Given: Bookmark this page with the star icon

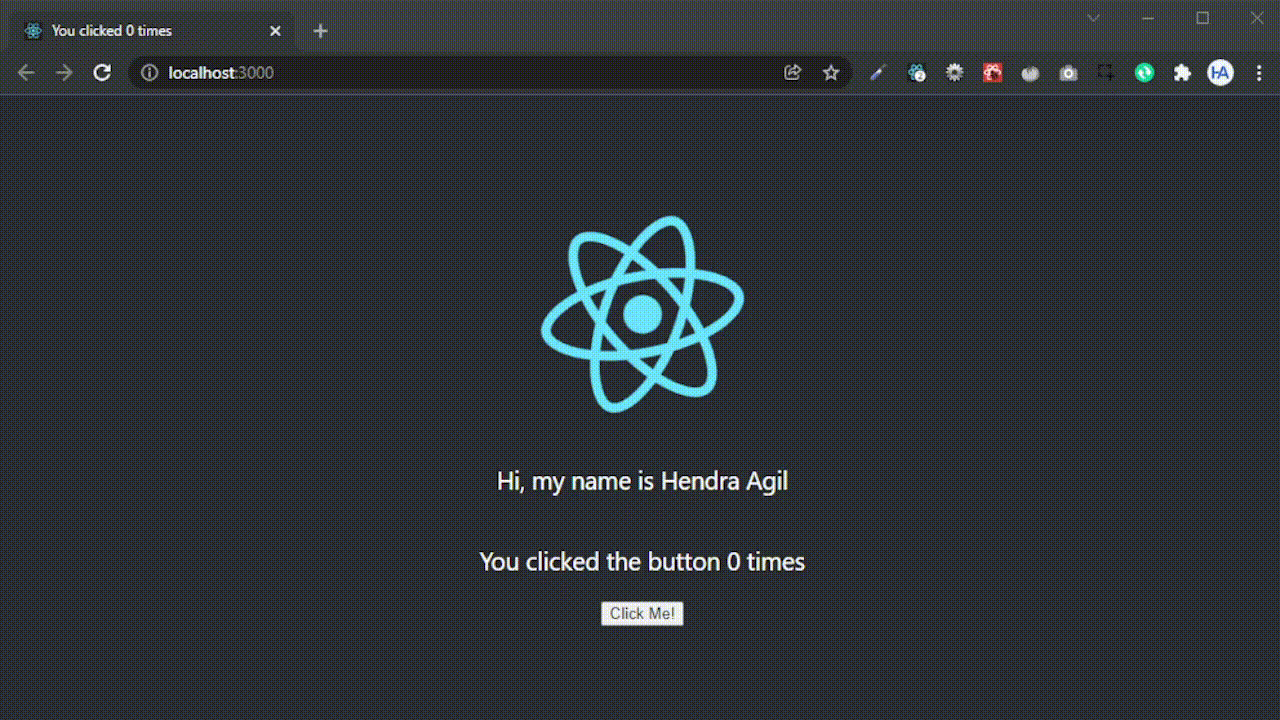Looking at the screenshot, I should (x=831, y=73).
